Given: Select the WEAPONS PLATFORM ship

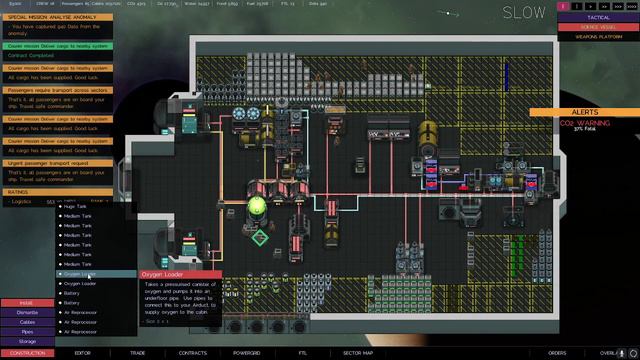Looking at the screenshot, I should 598,37.
